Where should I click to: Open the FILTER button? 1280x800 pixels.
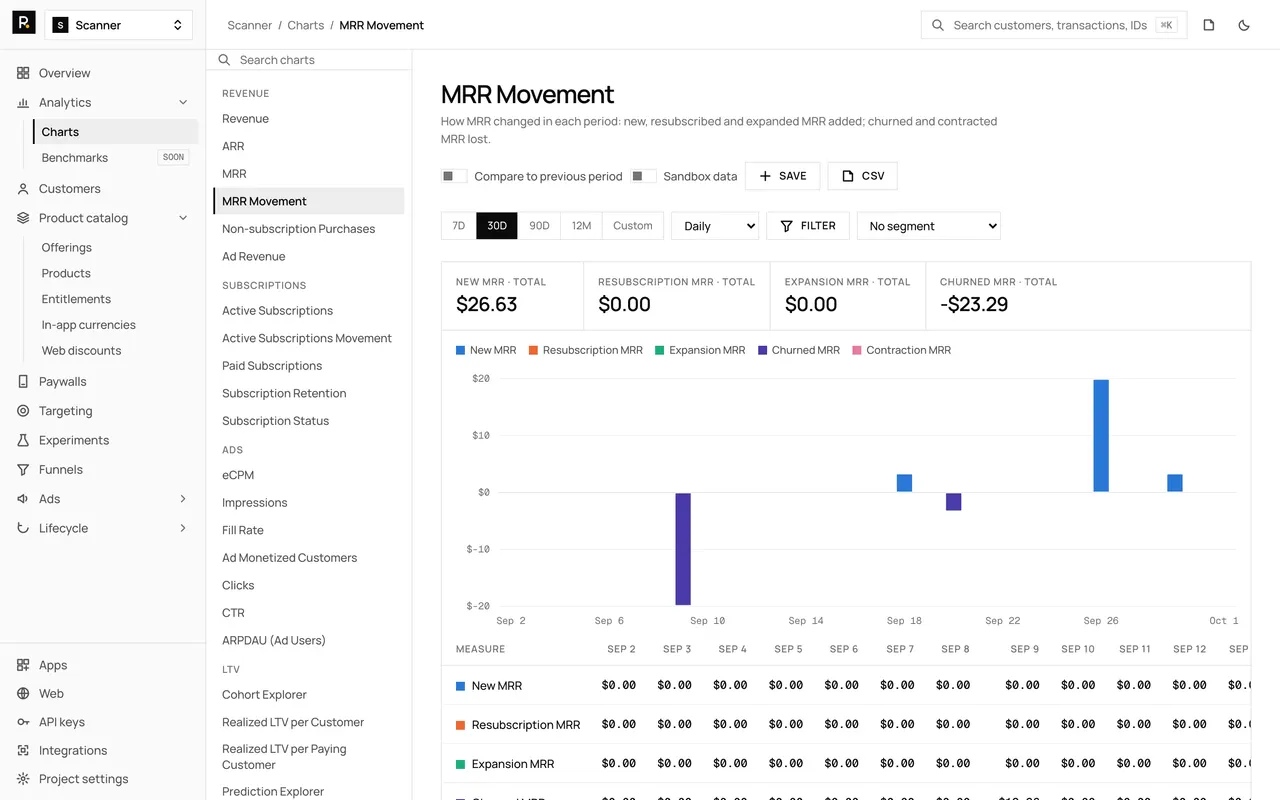[808, 226]
